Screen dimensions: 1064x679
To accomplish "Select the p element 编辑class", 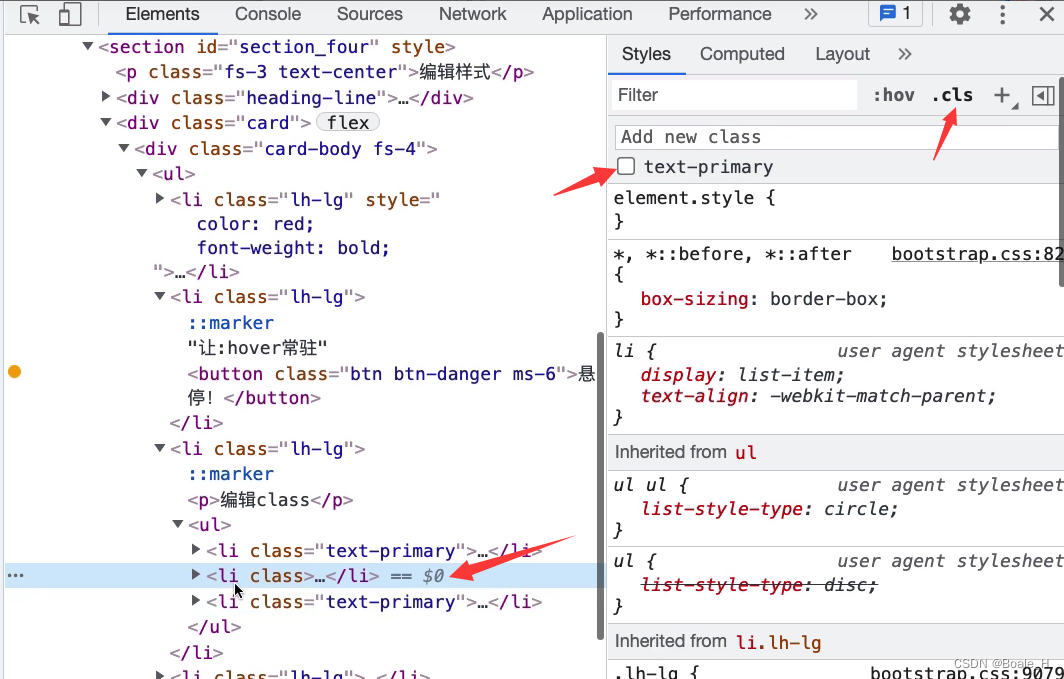I will coord(271,500).
